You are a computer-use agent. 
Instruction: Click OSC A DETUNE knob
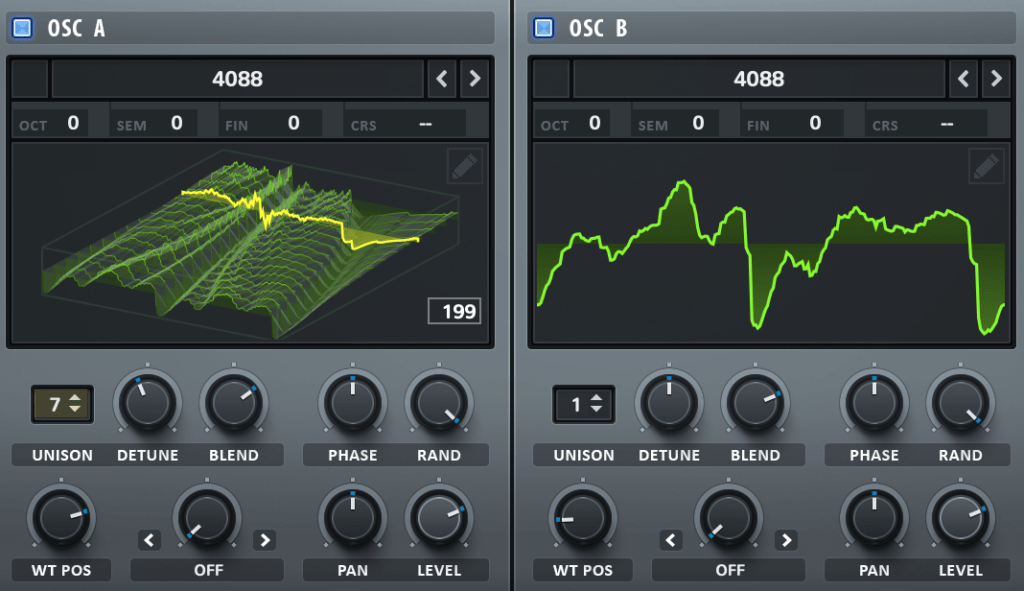pos(147,403)
